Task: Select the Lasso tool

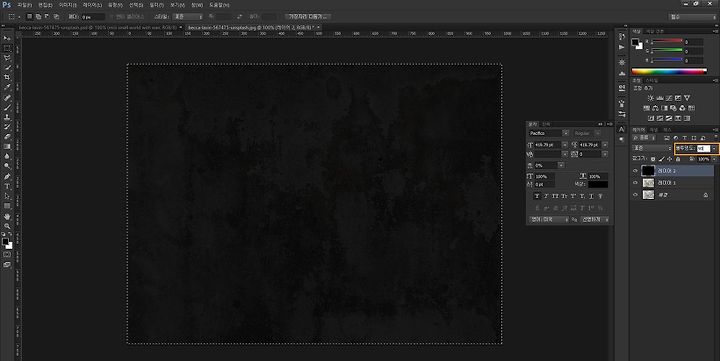Action: point(7,58)
